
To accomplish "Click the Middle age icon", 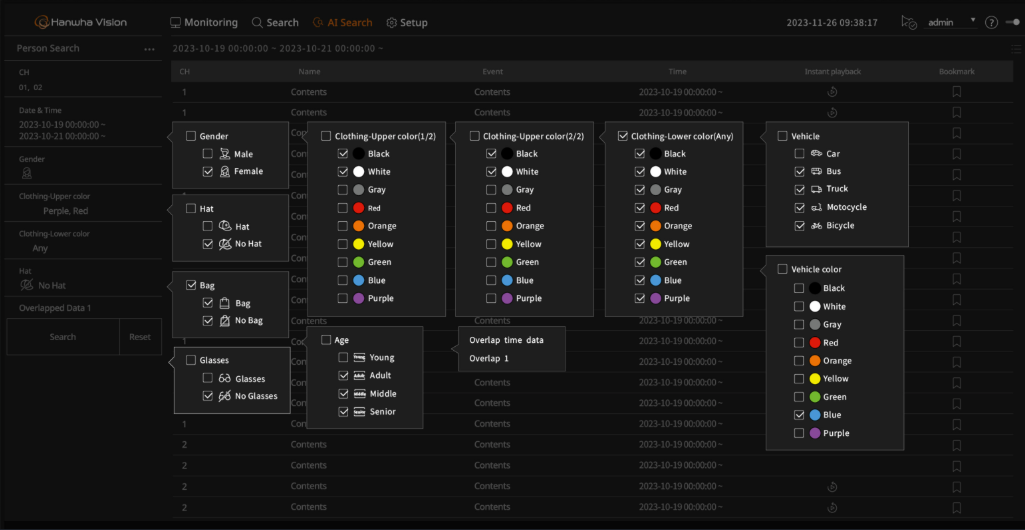I will [x=359, y=394].
